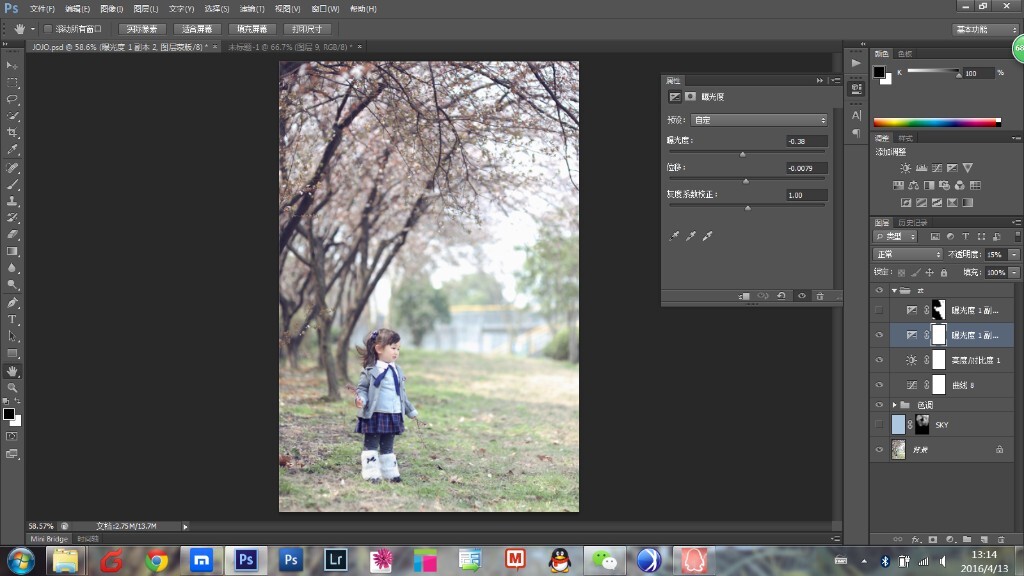Screen dimensions: 1024x576
Task: Show the SKY layer
Action: coord(879,424)
